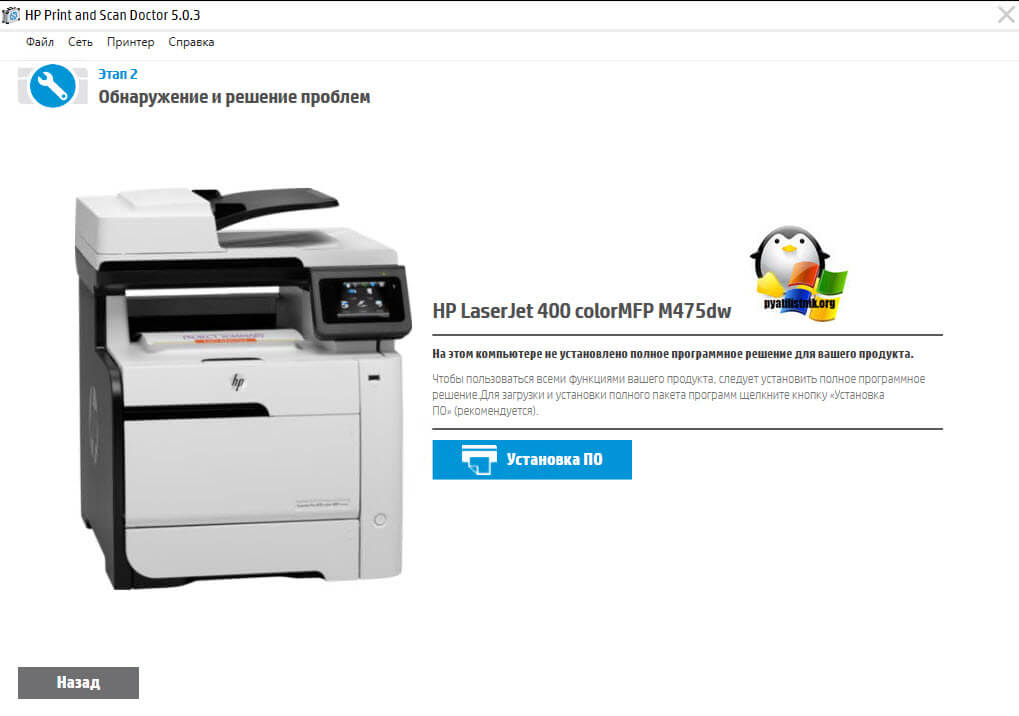Click the printer icon inside Установка ПО

tap(479, 460)
